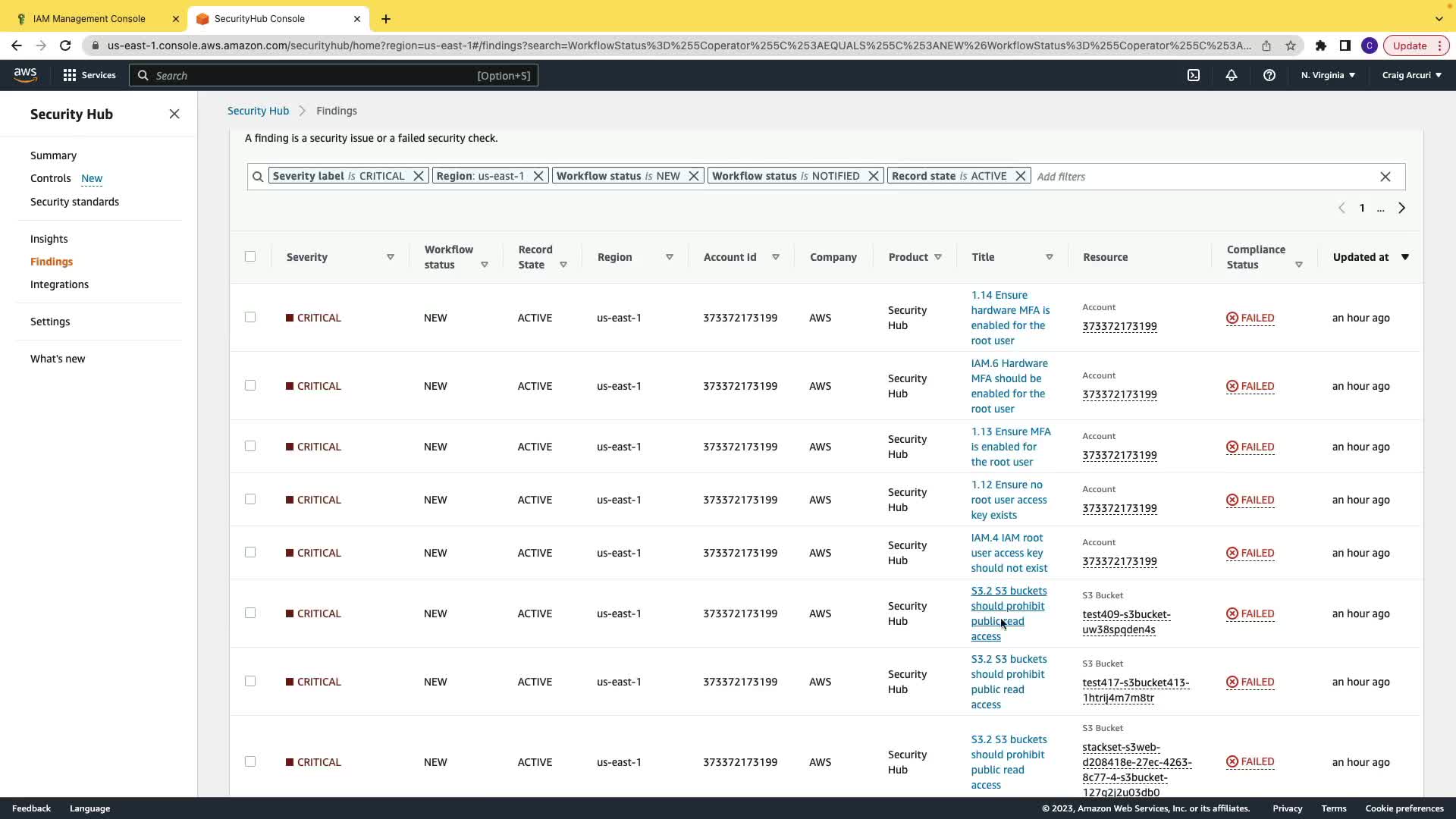Image resolution: width=1456 pixels, height=819 pixels.
Task: Open the notifications bell icon
Action: pyautogui.click(x=1231, y=75)
